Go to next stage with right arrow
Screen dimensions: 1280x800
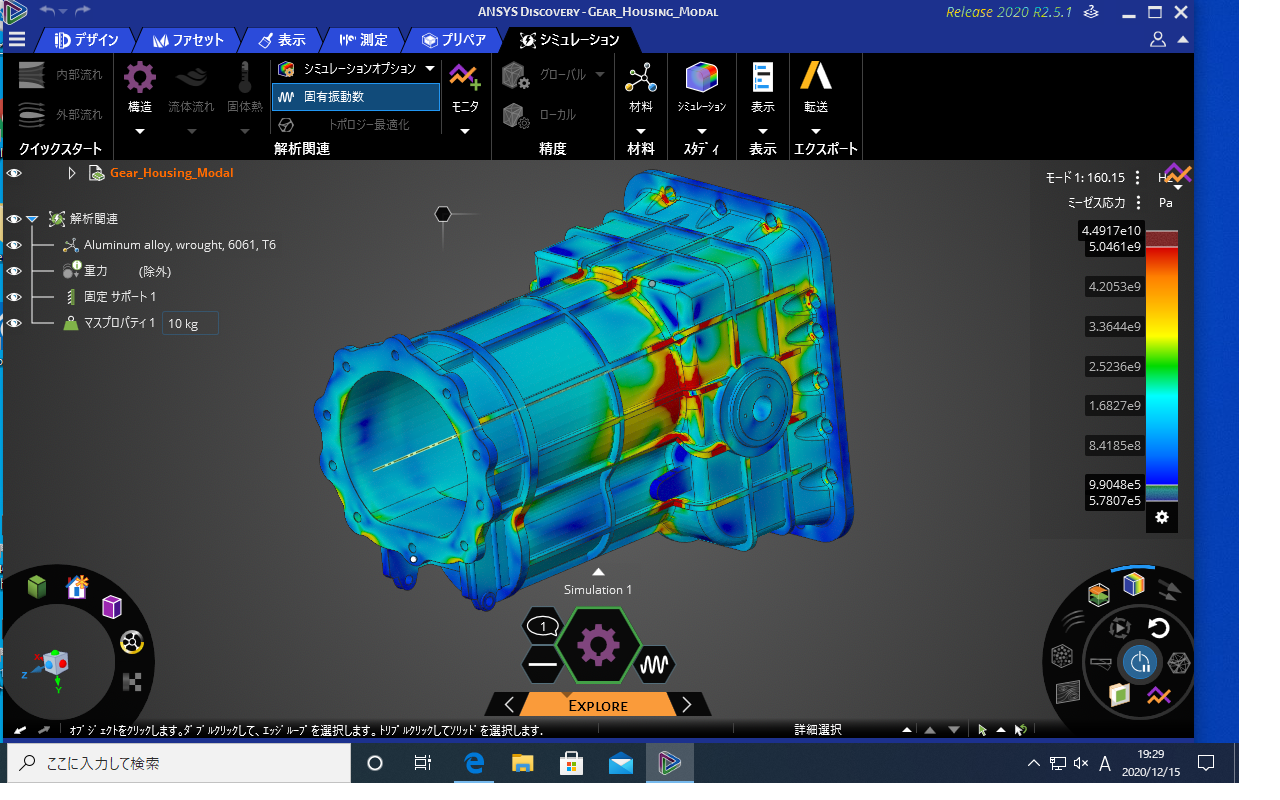point(686,705)
